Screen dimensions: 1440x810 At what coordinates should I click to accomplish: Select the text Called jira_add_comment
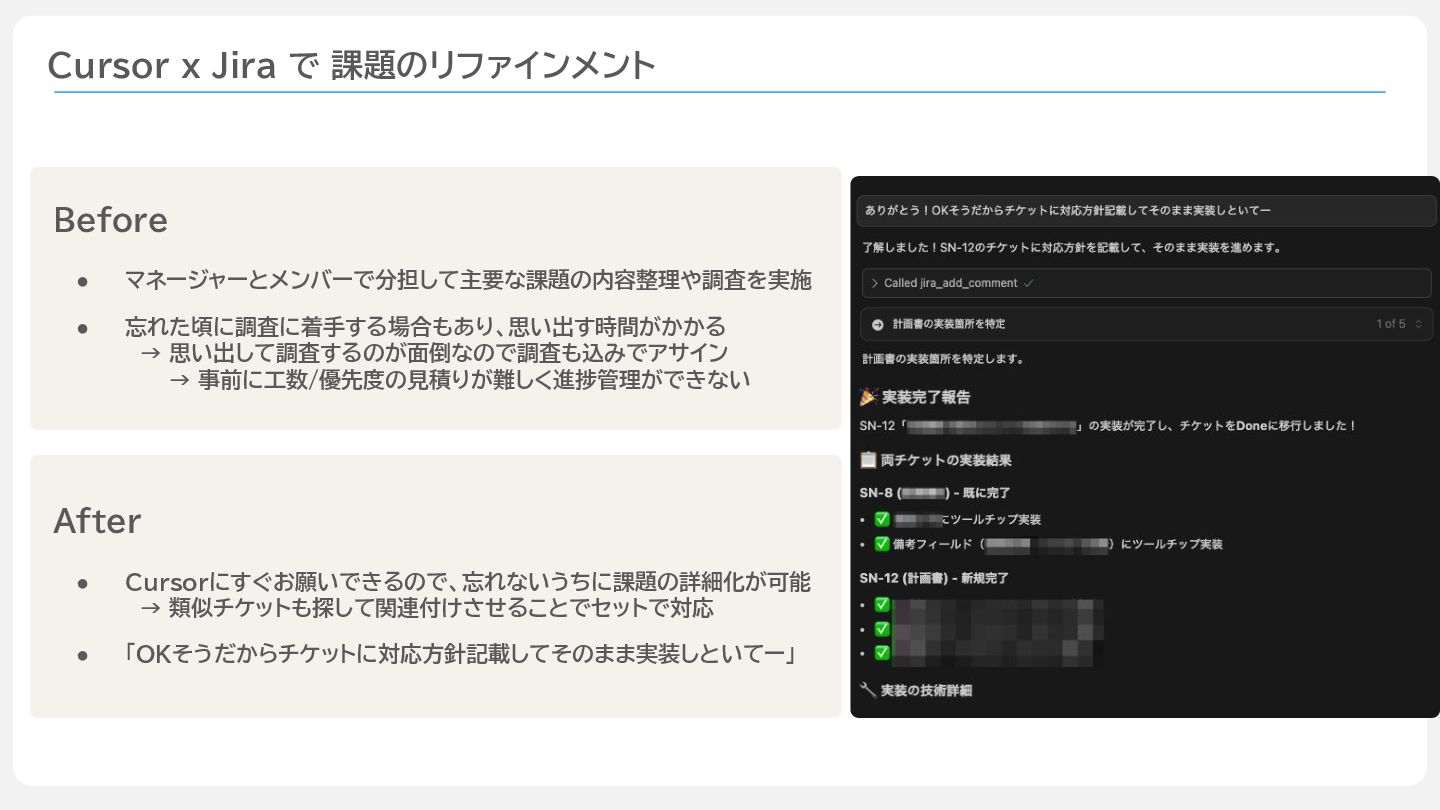click(951, 283)
